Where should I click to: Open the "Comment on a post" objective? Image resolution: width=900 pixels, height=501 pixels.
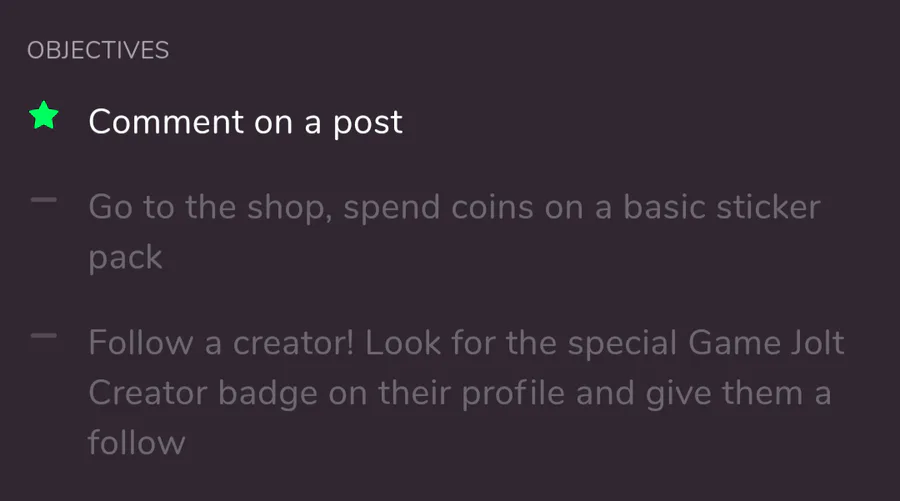tap(245, 122)
